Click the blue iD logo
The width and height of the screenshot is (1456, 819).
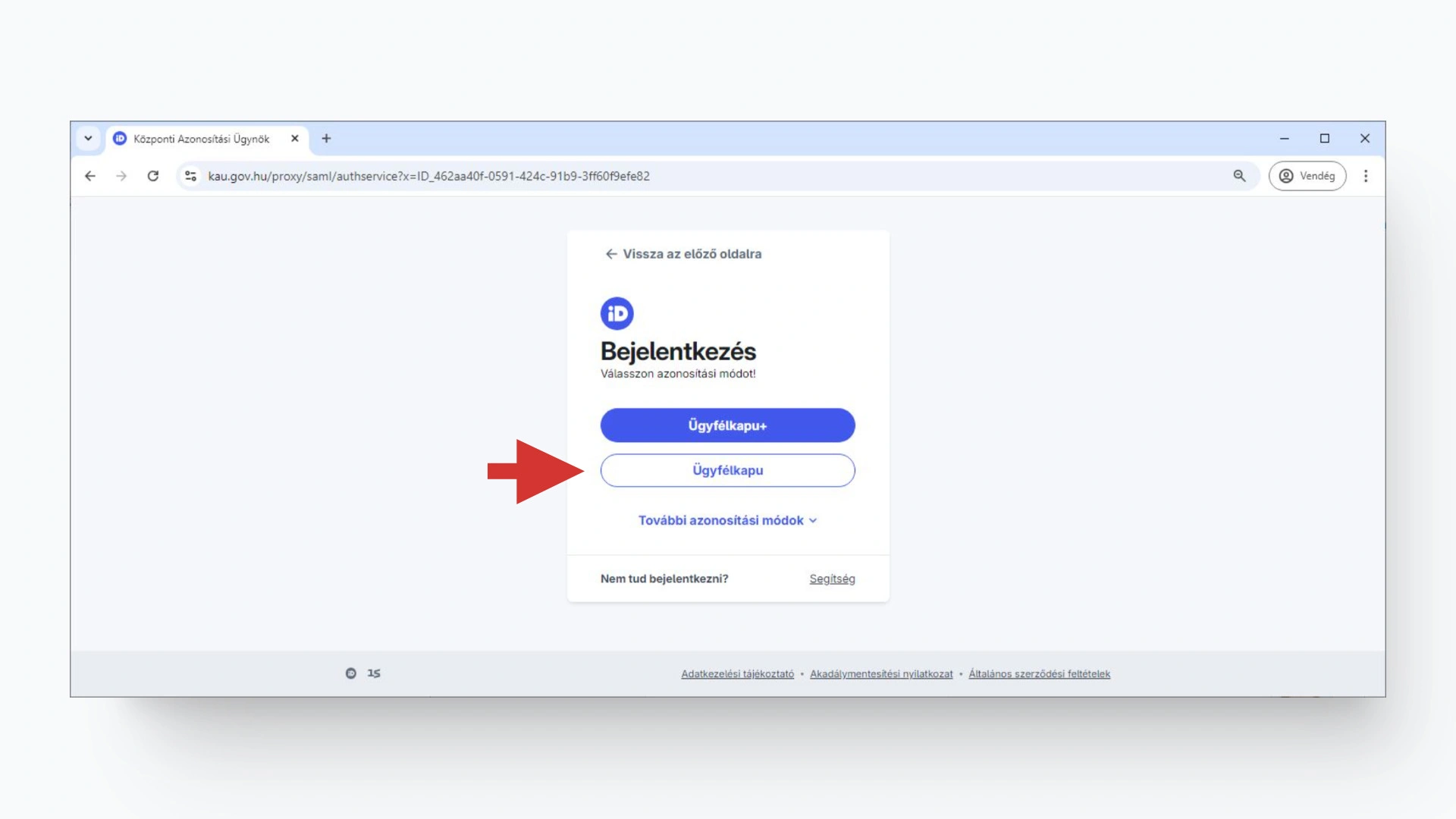[617, 313]
